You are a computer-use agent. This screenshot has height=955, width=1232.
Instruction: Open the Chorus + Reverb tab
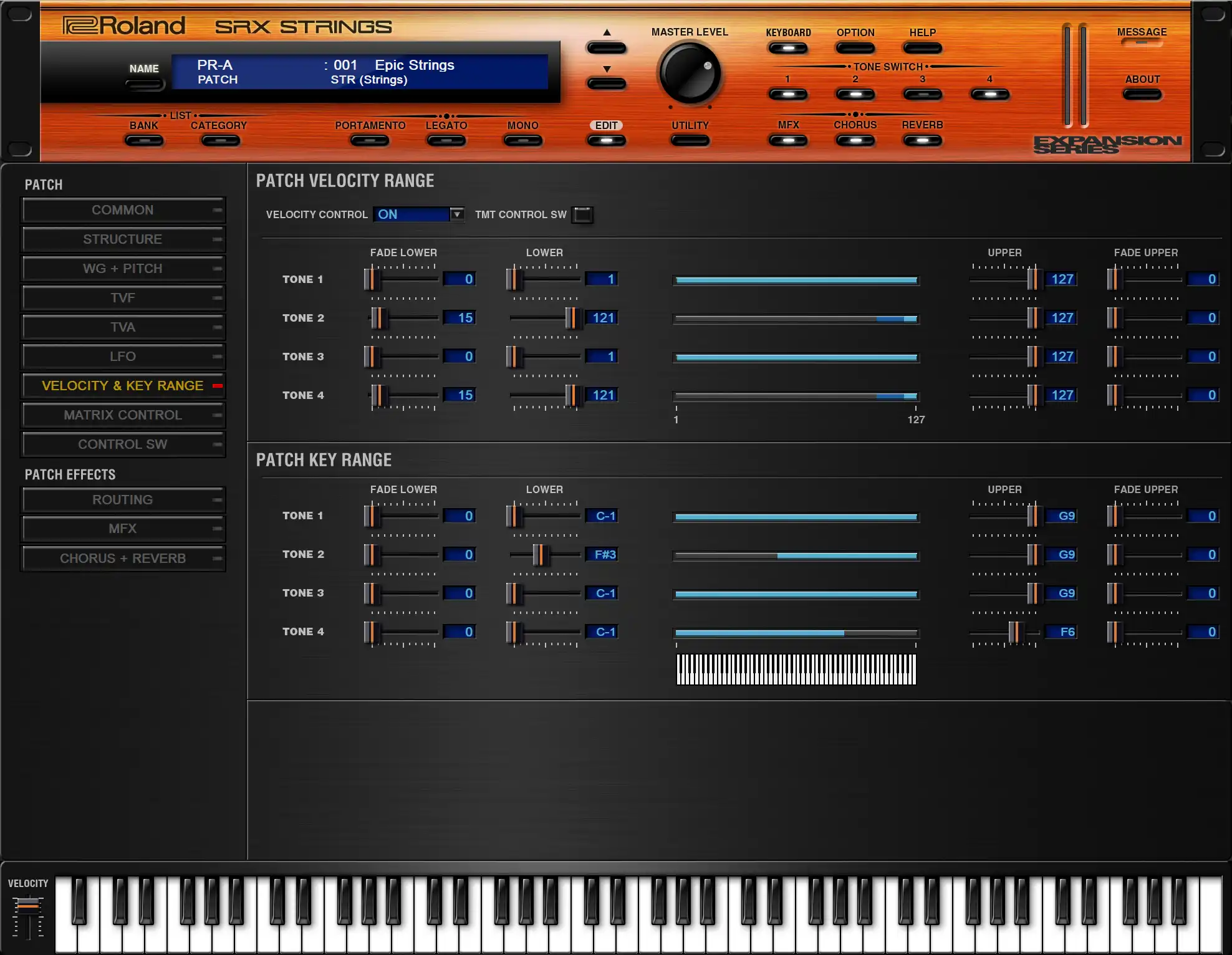click(123, 559)
